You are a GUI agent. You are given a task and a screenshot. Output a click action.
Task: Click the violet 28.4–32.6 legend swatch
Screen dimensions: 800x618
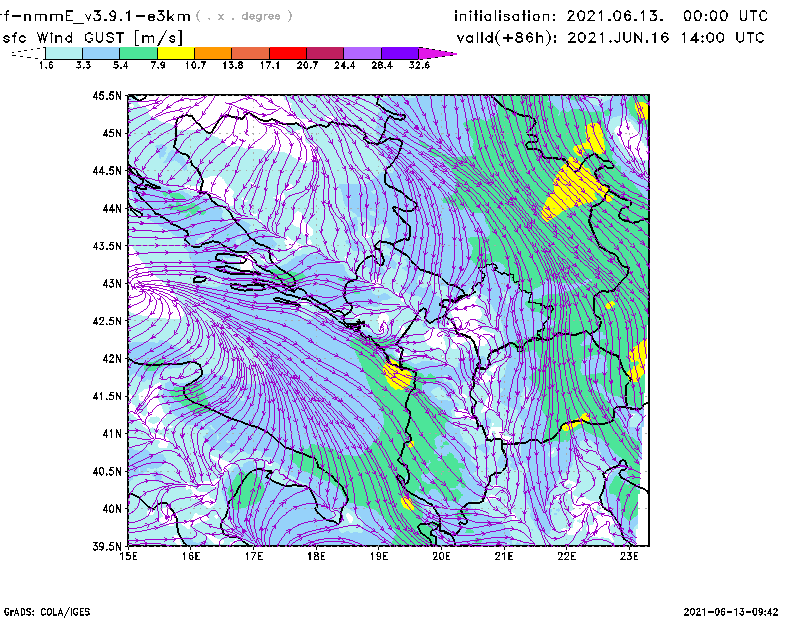coord(400,53)
